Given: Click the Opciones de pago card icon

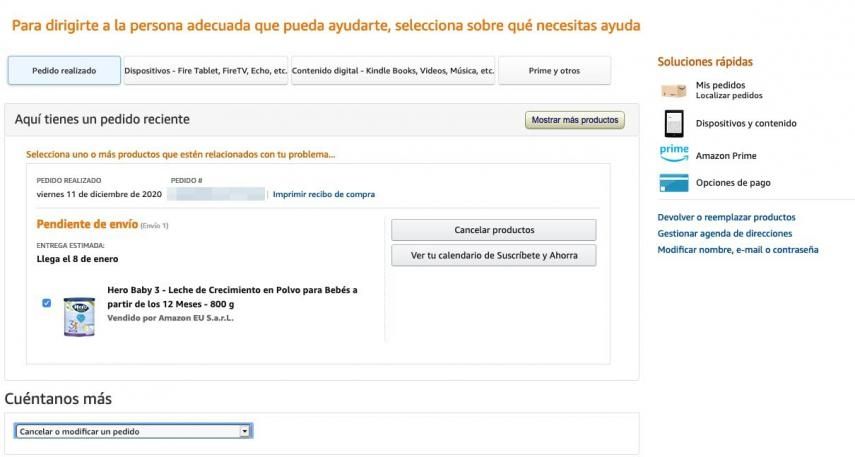Looking at the screenshot, I should click(x=673, y=183).
